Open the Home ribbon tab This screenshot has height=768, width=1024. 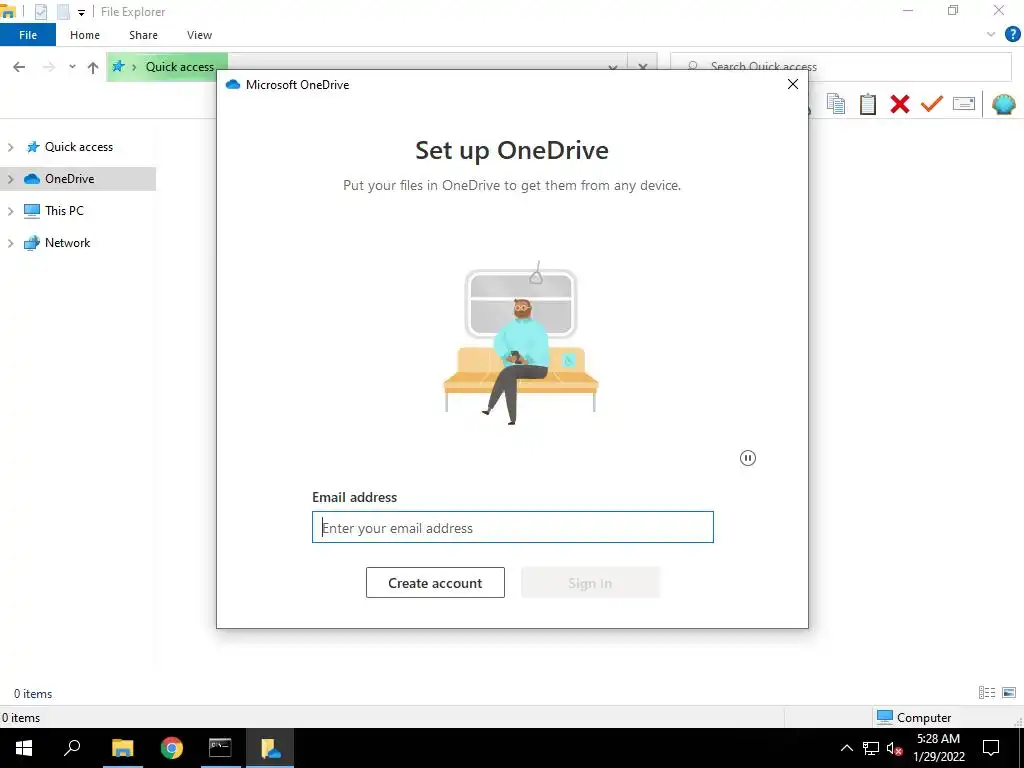pos(85,35)
